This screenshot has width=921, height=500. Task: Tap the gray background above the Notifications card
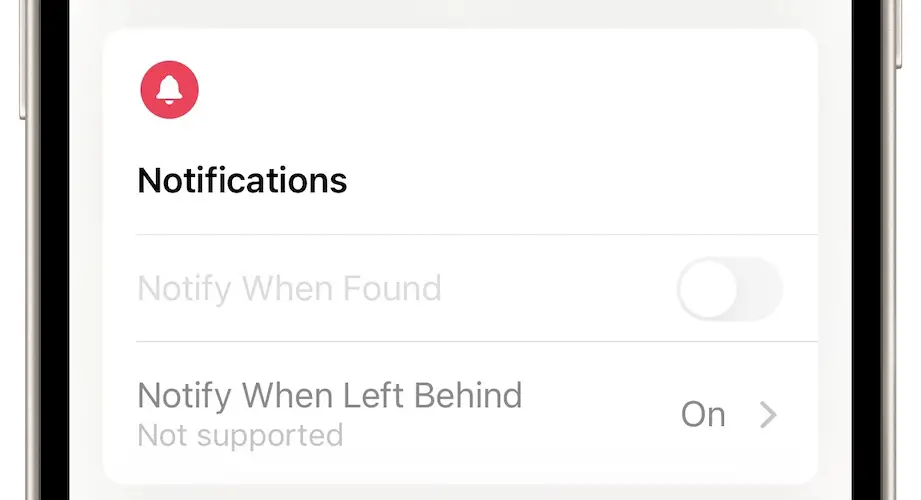(x=460, y=12)
